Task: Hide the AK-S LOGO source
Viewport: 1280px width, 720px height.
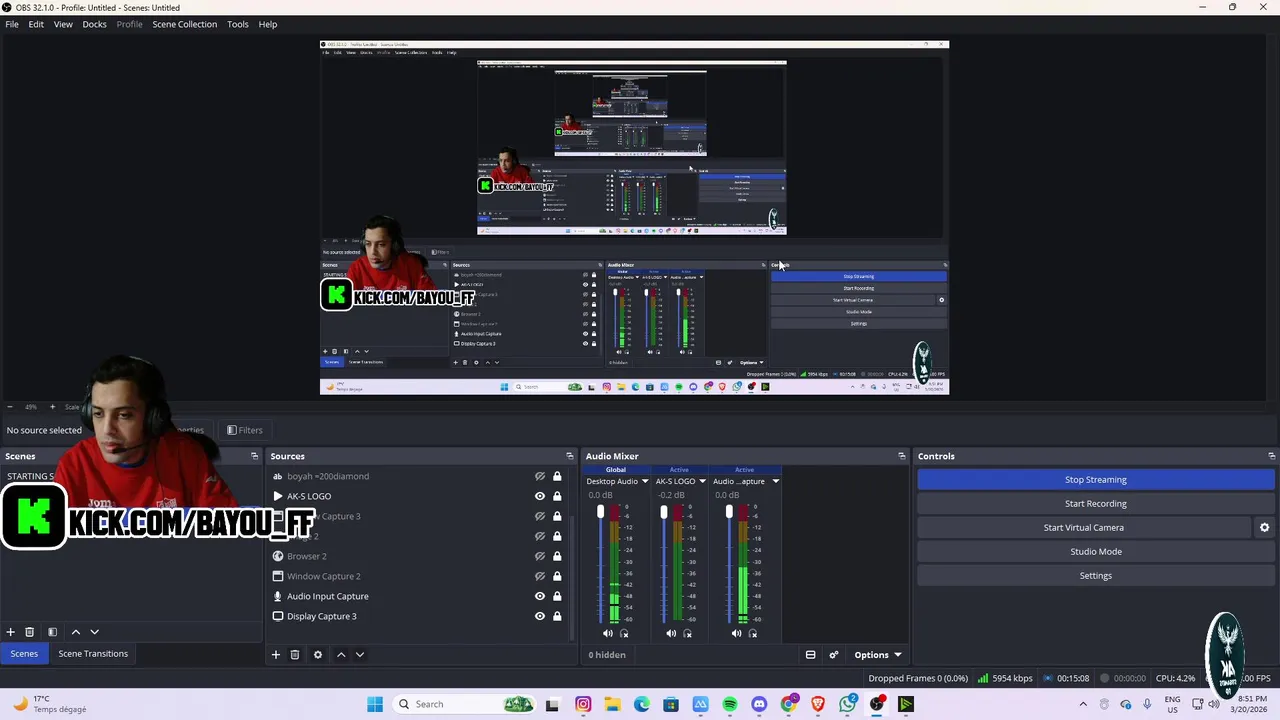Action: point(540,496)
